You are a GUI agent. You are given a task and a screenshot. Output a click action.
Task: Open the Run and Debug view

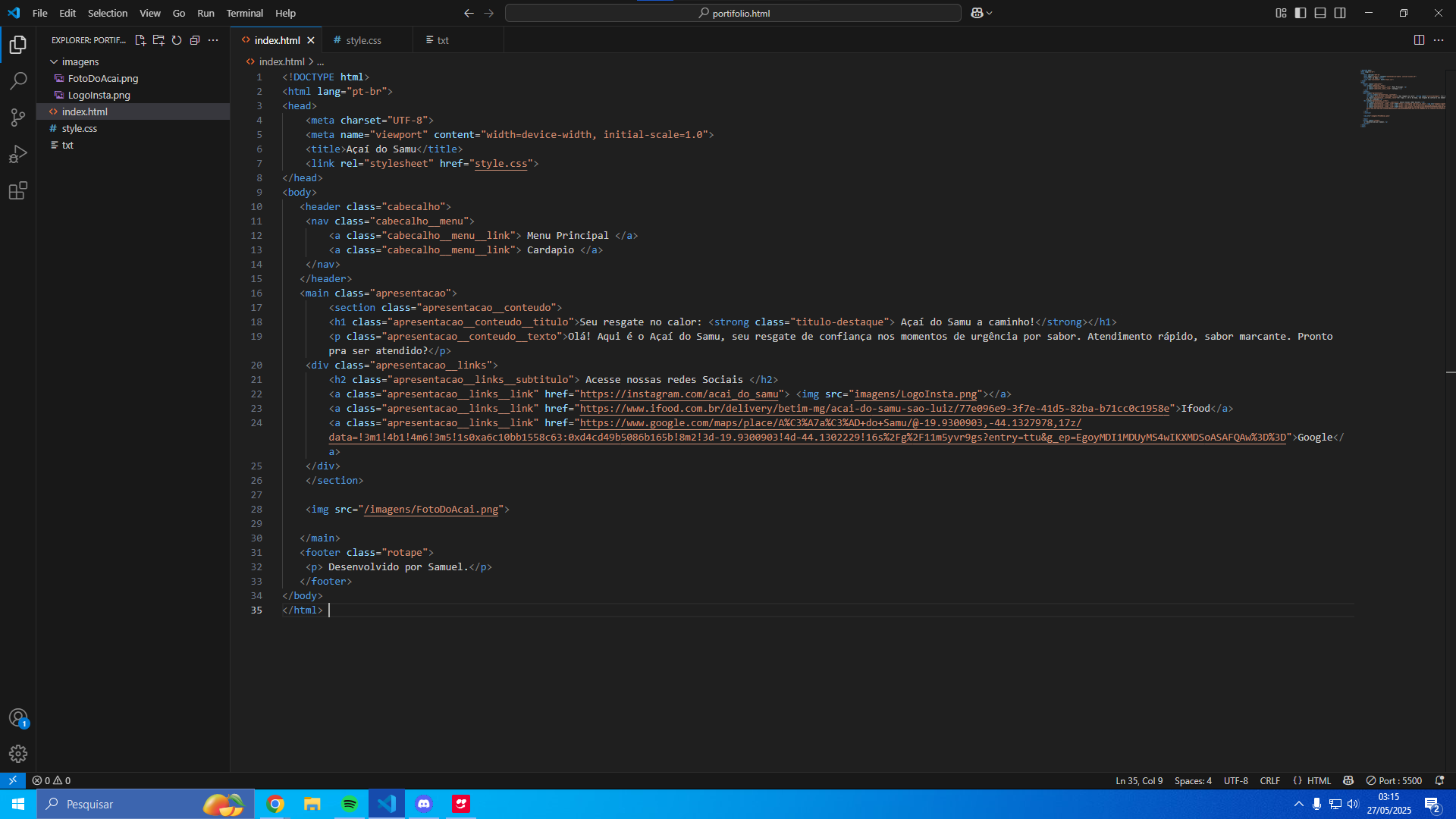point(18,154)
